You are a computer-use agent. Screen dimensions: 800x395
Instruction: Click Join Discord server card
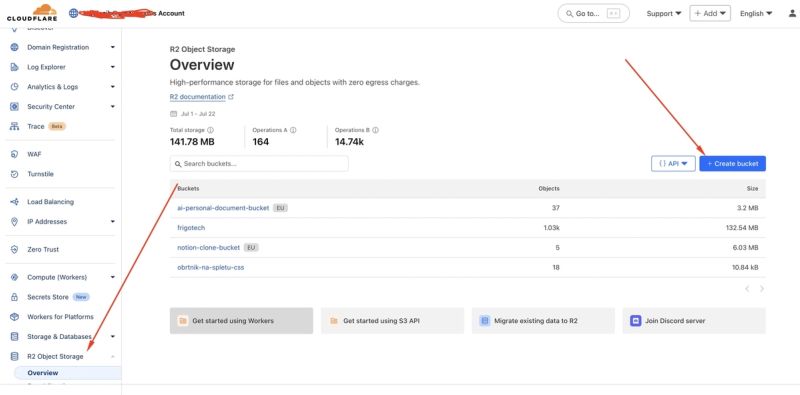(x=694, y=321)
